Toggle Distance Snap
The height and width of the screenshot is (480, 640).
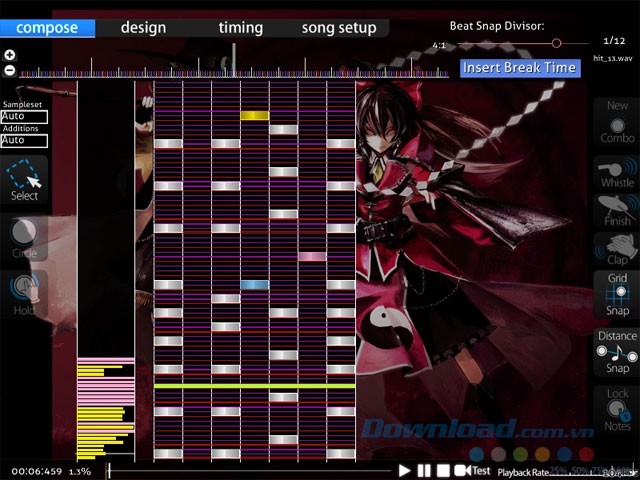pos(617,351)
